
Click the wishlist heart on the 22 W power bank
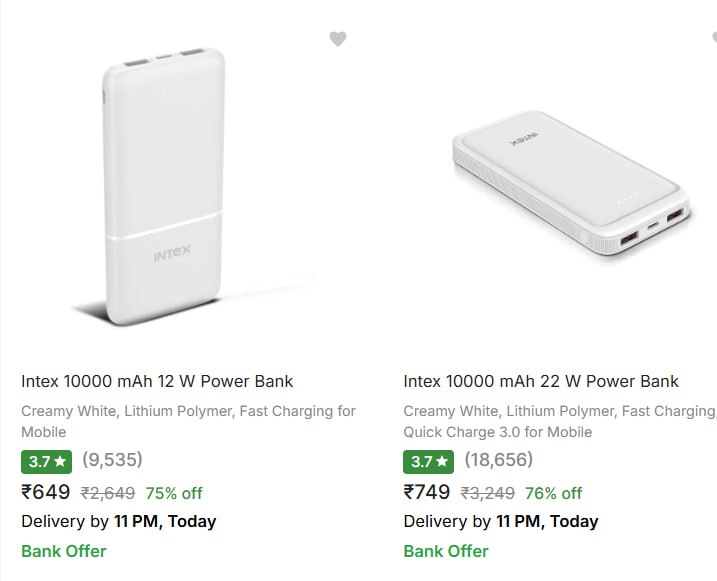(x=714, y=39)
